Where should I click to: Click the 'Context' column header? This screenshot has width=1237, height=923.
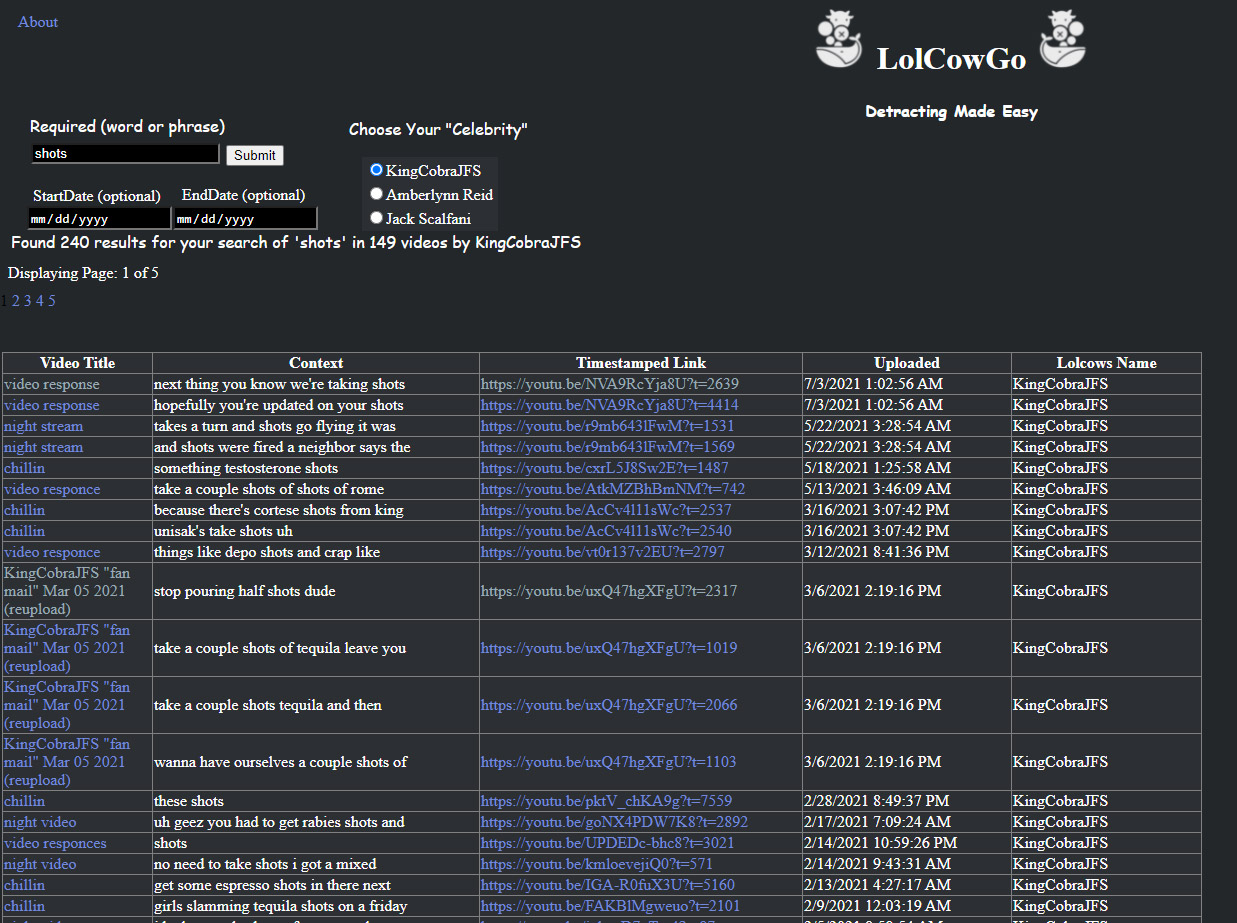pos(316,363)
